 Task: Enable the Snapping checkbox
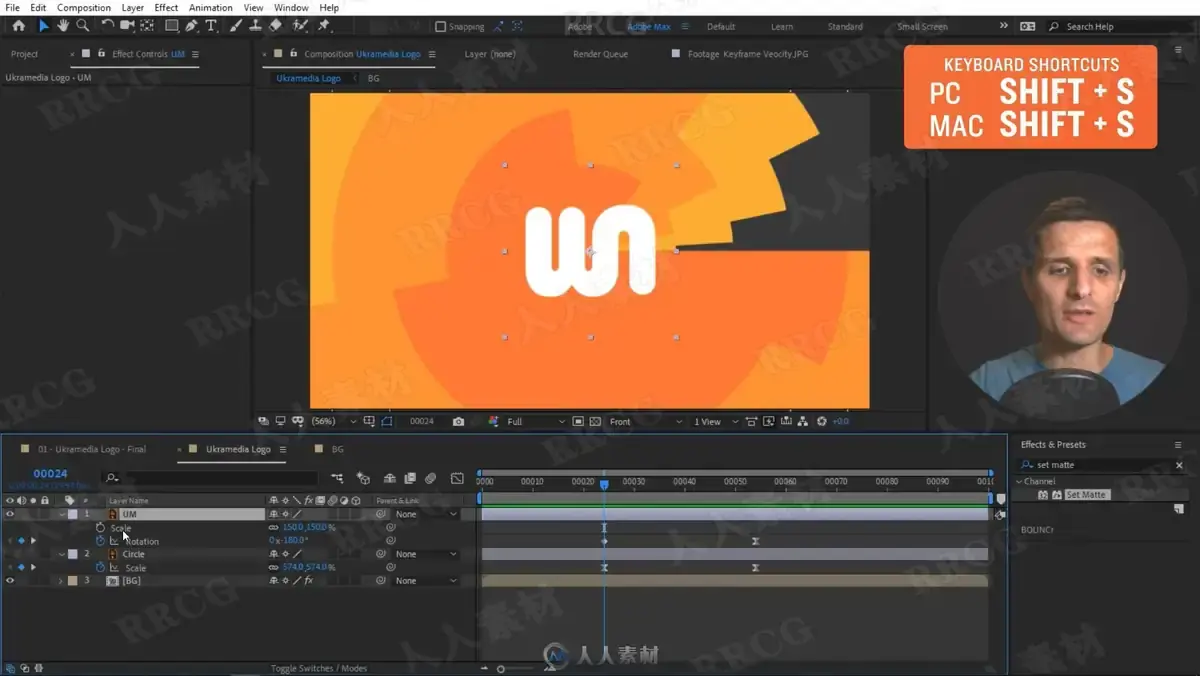pyautogui.click(x=440, y=27)
